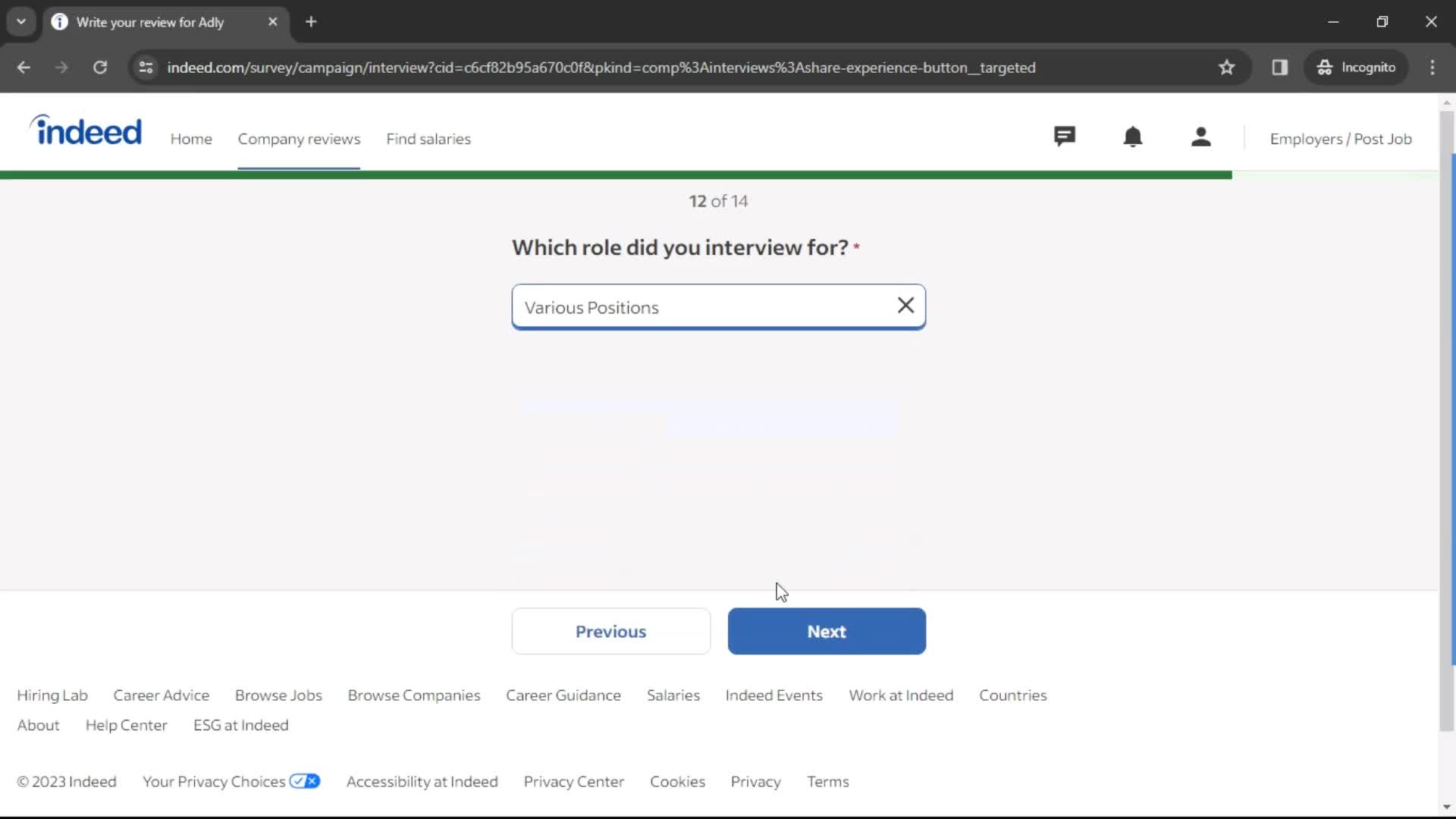Screen dimensions: 1456x819
Task: Click the notifications bell icon
Action: tap(1133, 138)
